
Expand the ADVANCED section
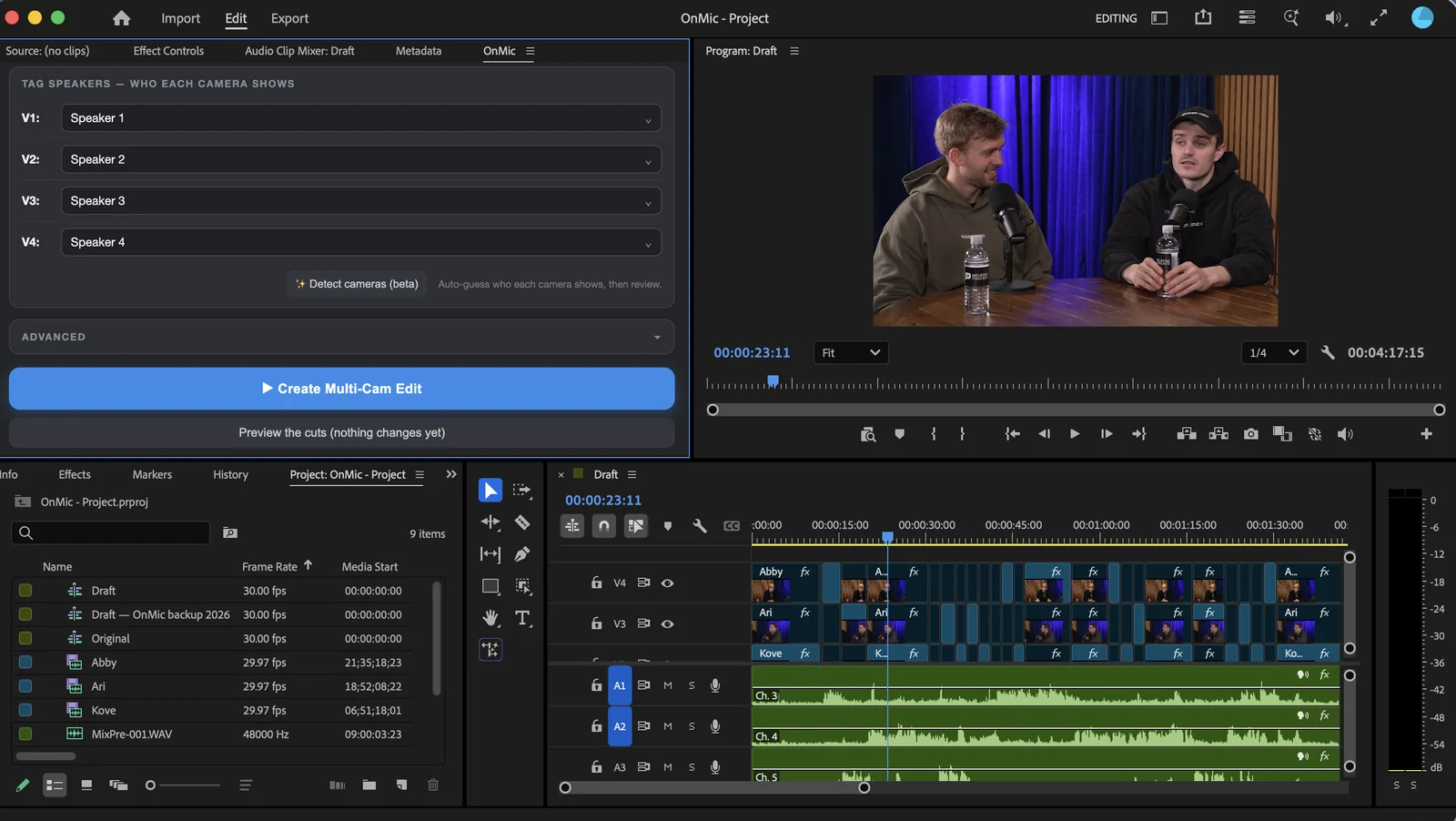341,337
